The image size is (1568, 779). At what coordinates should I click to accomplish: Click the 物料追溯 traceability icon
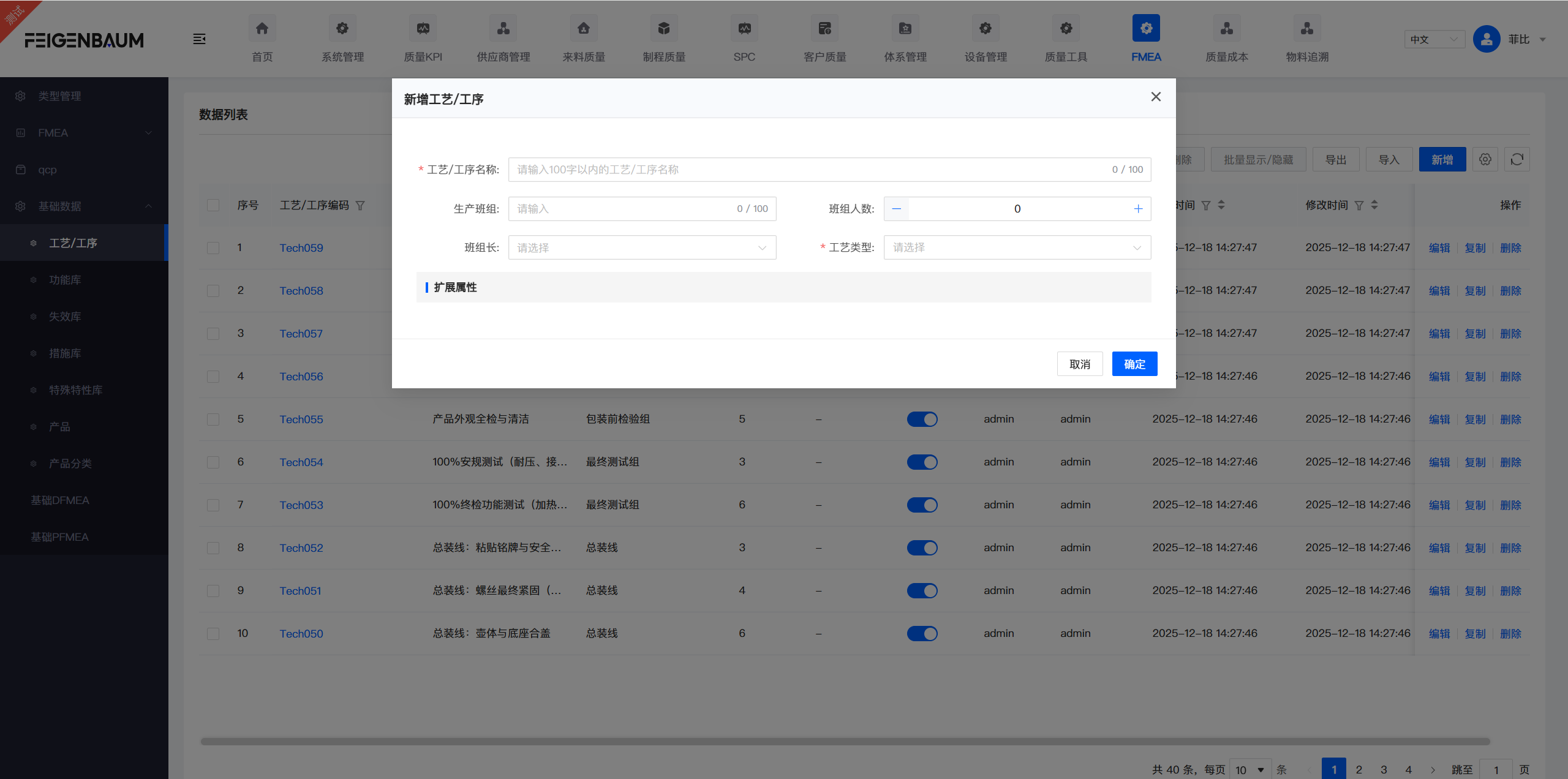[x=1306, y=28]
